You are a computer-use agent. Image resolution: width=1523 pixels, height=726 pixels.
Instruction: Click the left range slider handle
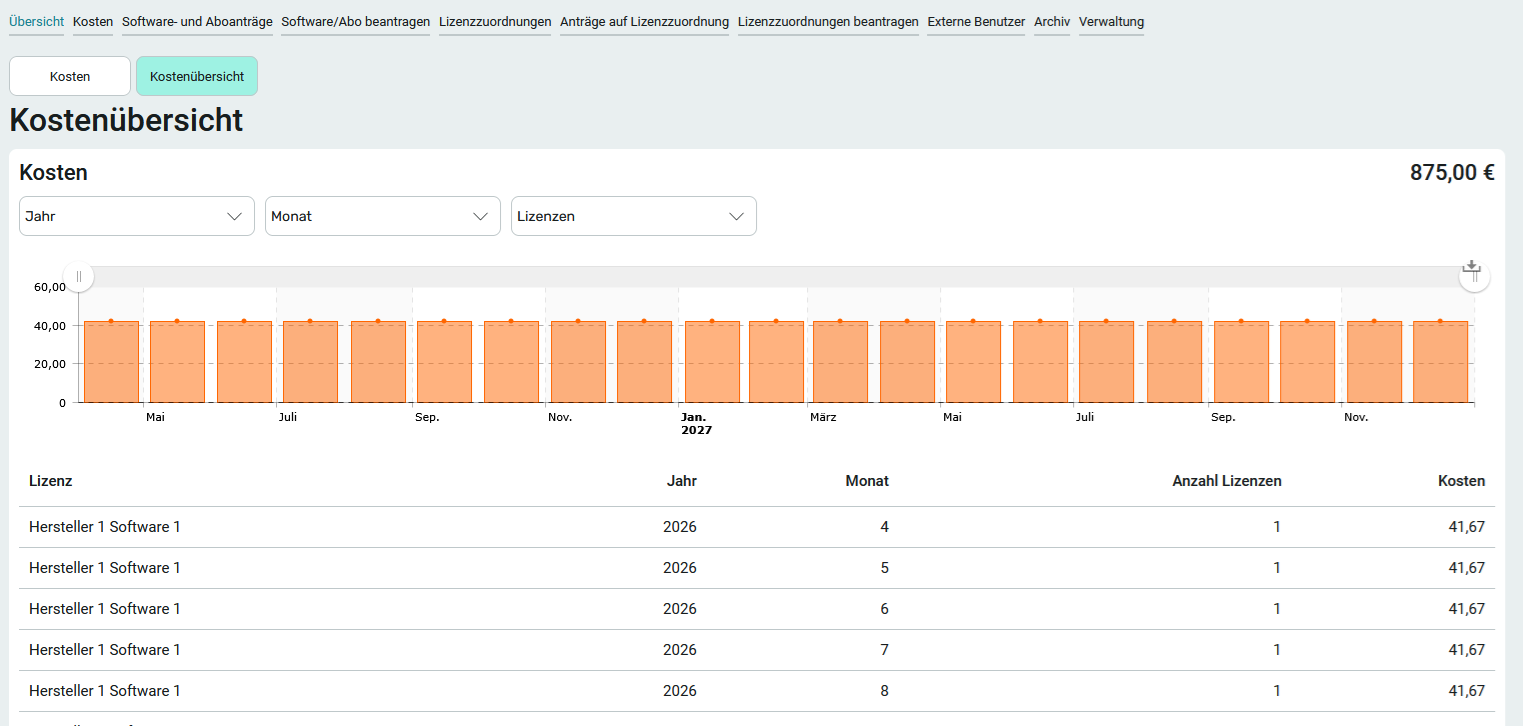[x=79, y=277]
